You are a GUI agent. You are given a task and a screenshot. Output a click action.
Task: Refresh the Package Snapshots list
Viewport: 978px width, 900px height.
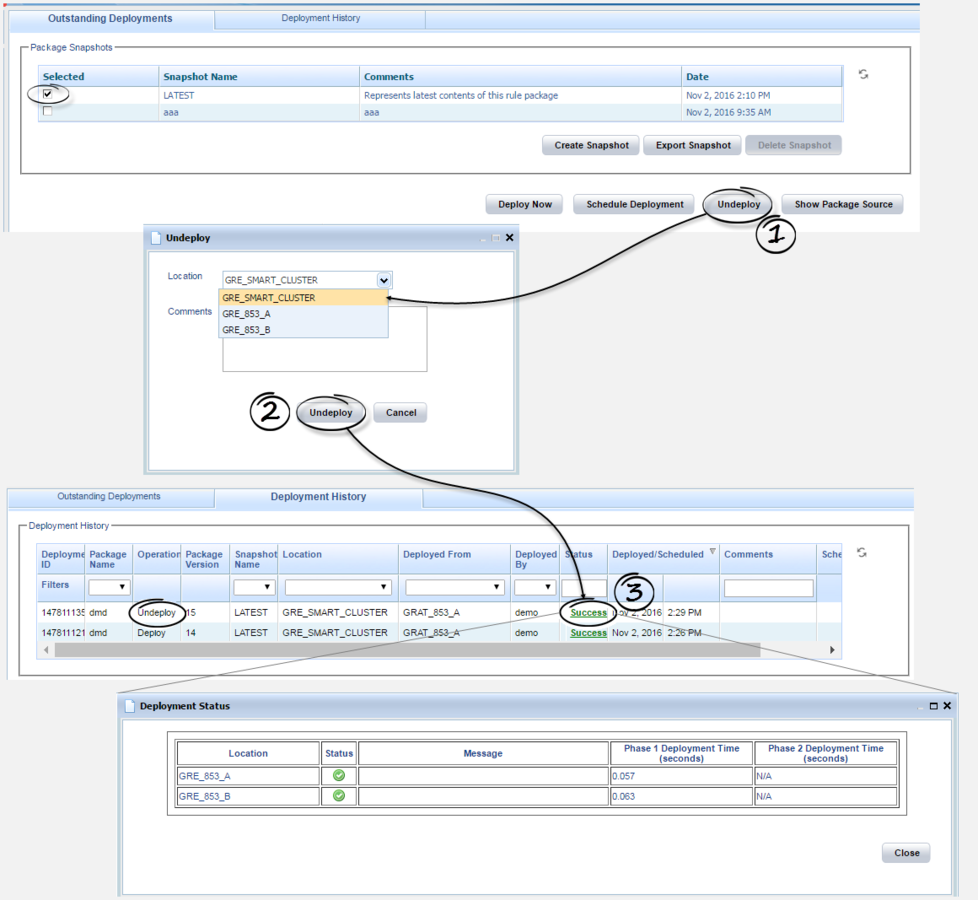[x=863, y=74]
